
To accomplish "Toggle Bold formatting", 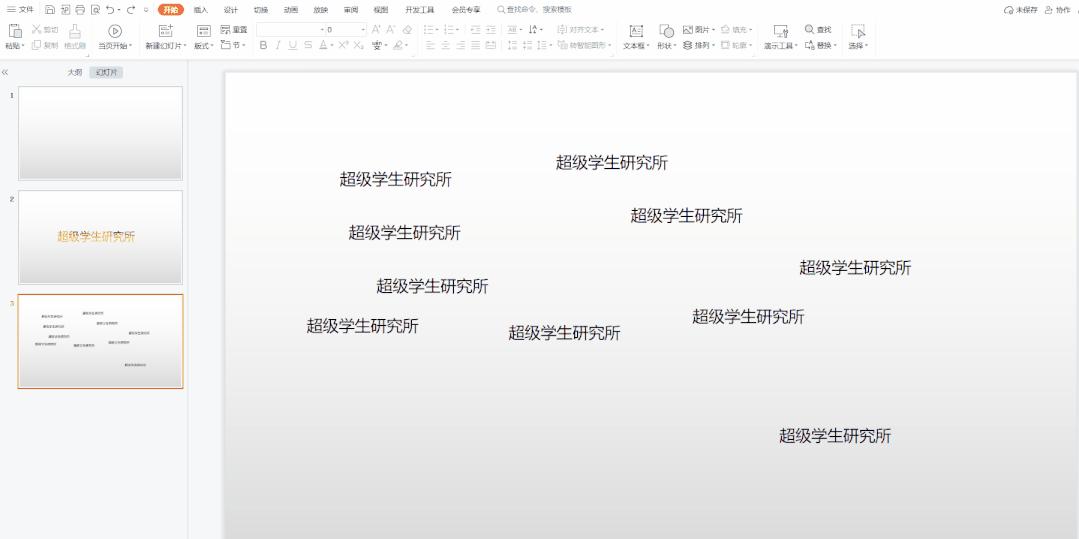I will pyautogui.click(x=263, y=45).
